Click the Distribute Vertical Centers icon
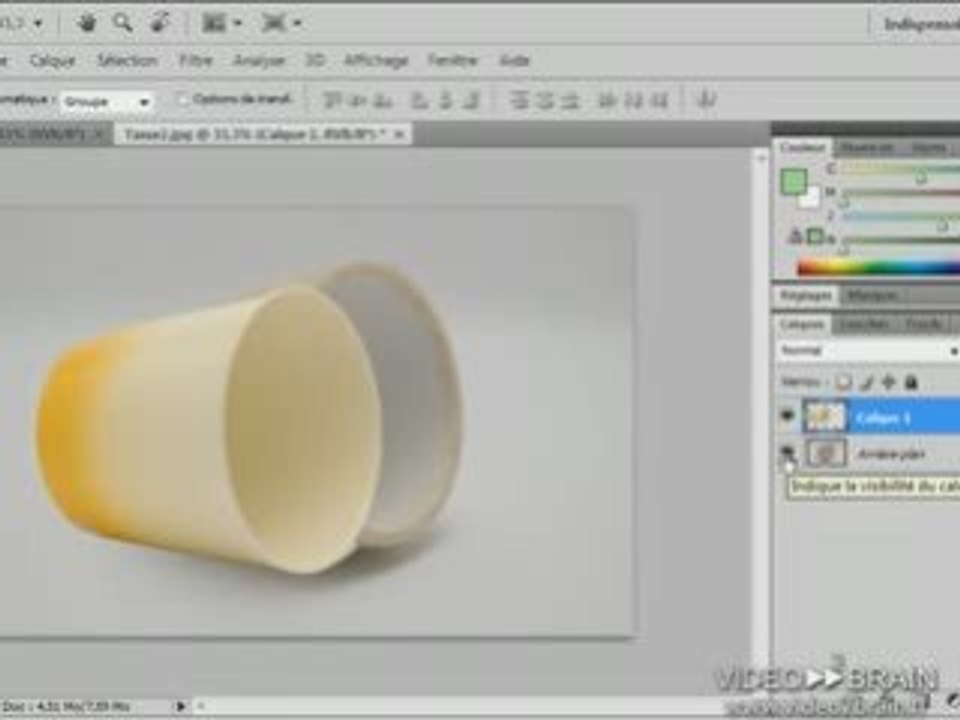The image size is (960, 720). point(545,100)
